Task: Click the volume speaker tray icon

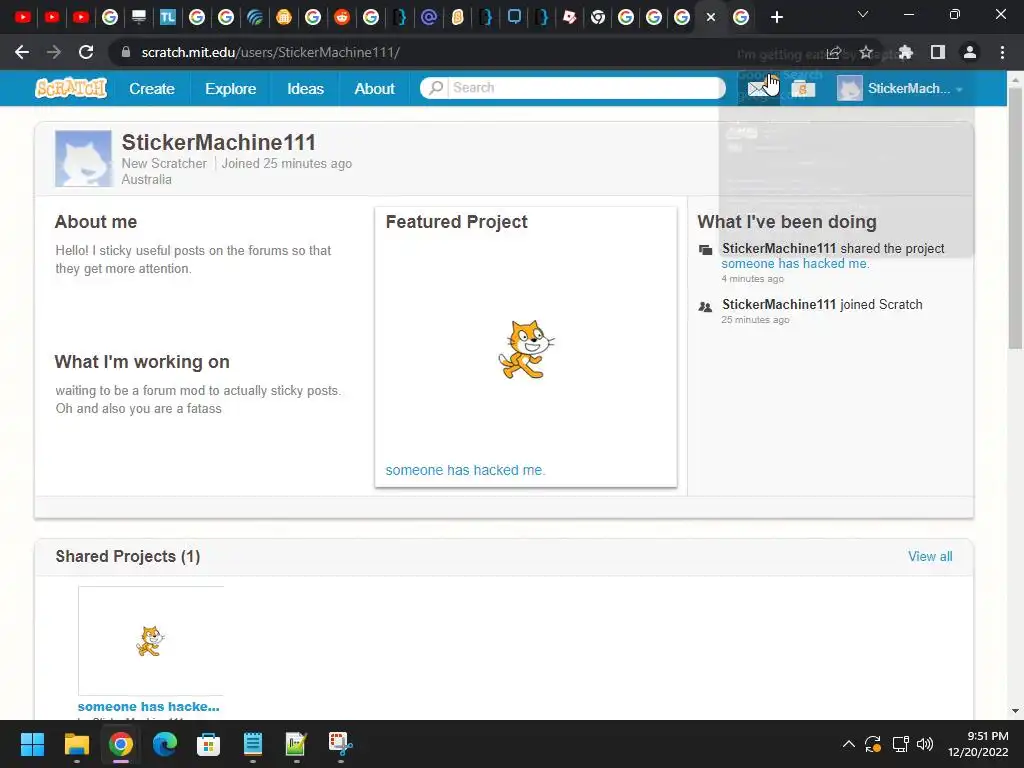Action: 925,744
